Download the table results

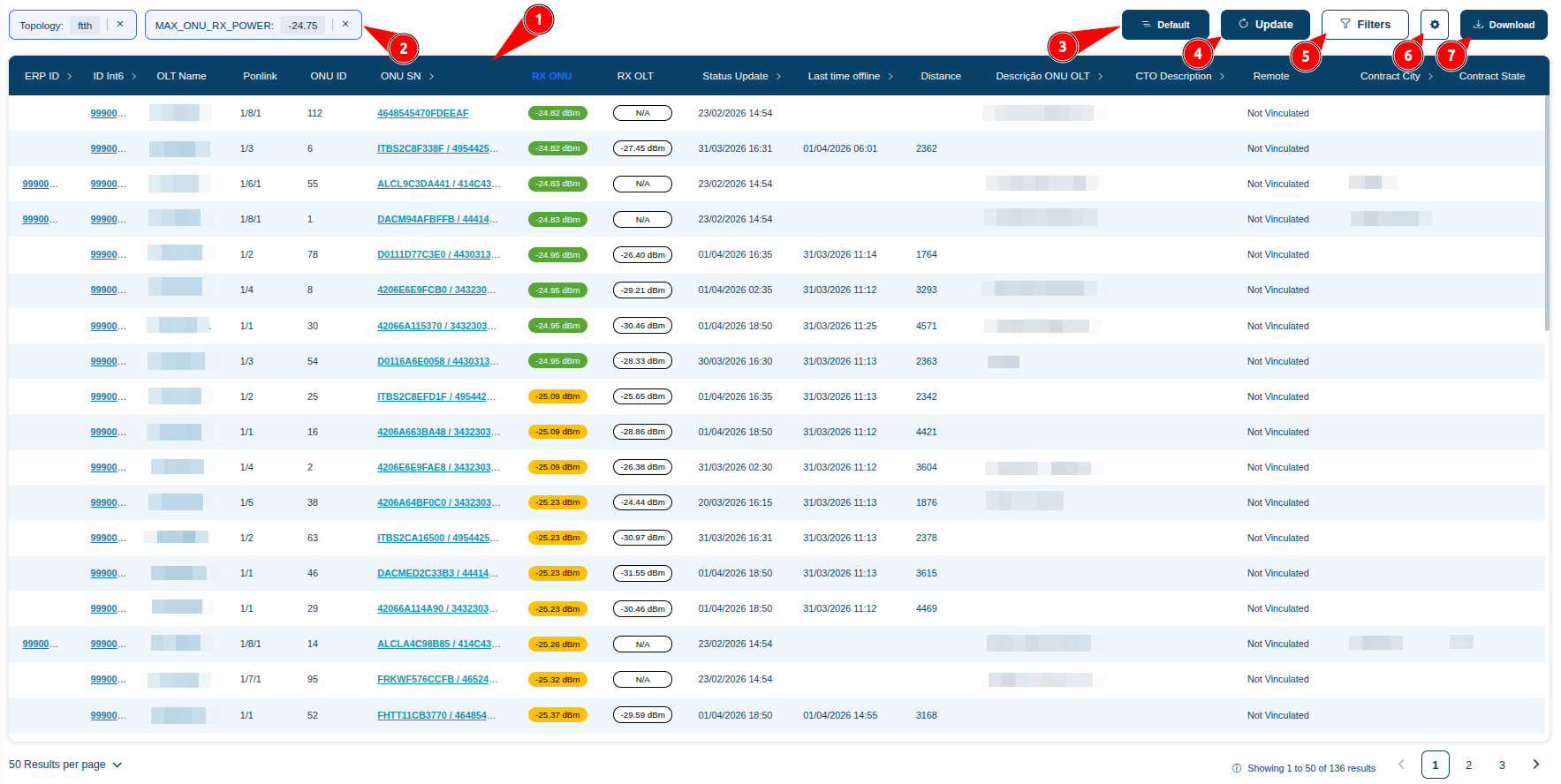(x=1504, y=25)
